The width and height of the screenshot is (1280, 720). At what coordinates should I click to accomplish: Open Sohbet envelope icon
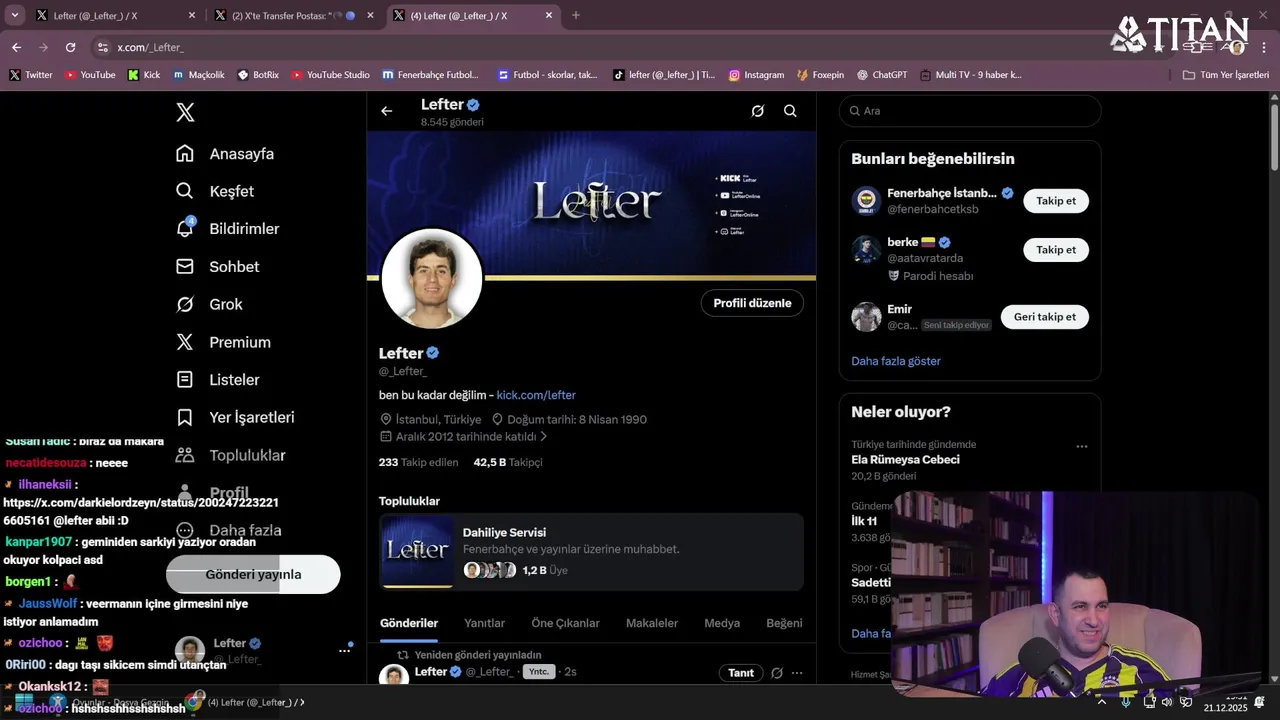[x=185, y=266]
